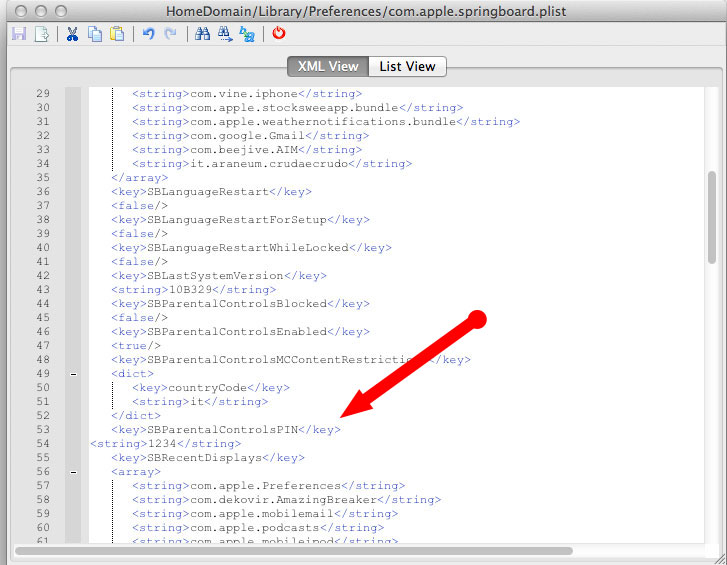Click the 10B329 string value
Screen dimensions: 727x565
click(190, 290)
